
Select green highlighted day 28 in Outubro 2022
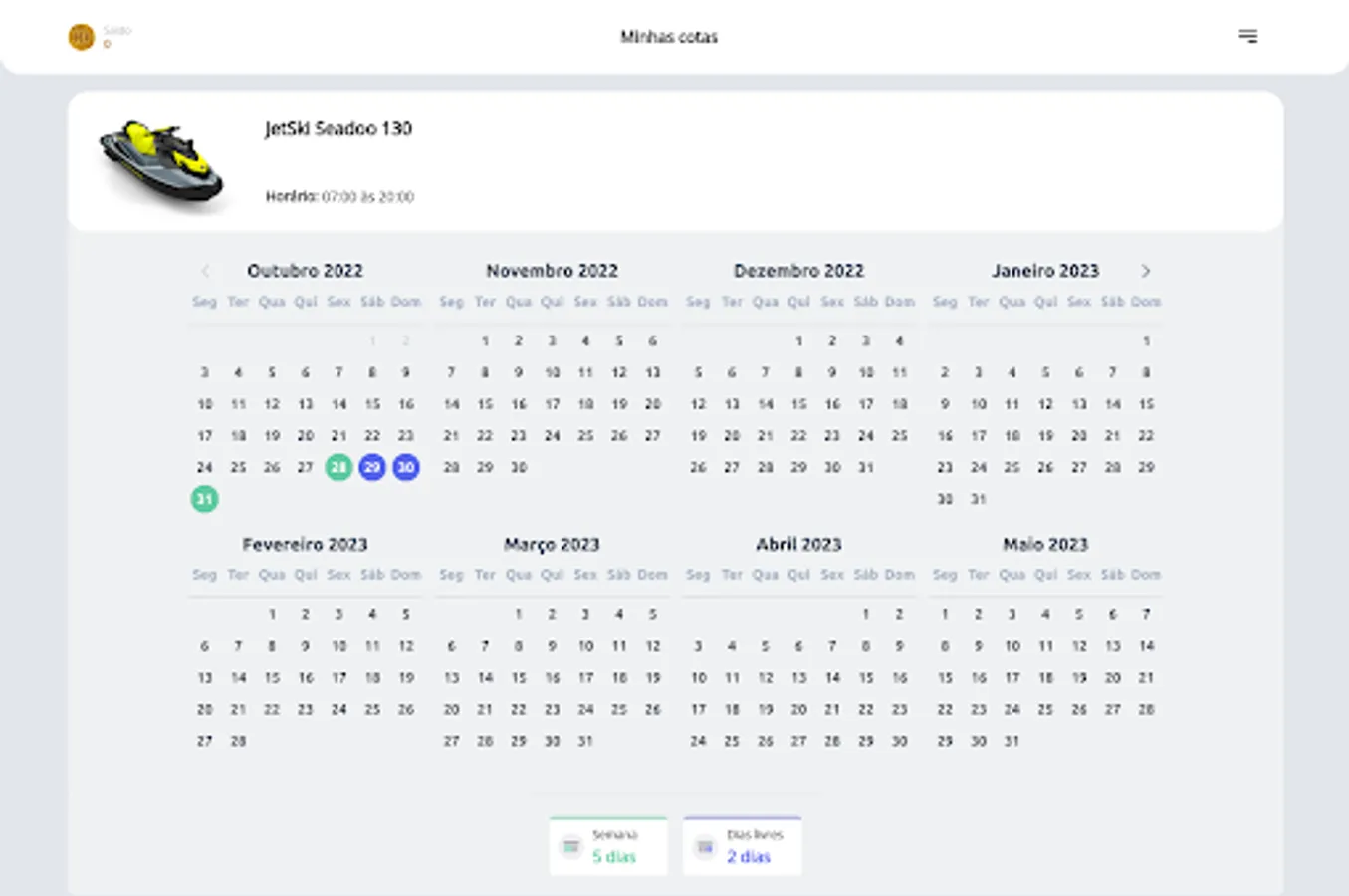click(x=338, y=467)
